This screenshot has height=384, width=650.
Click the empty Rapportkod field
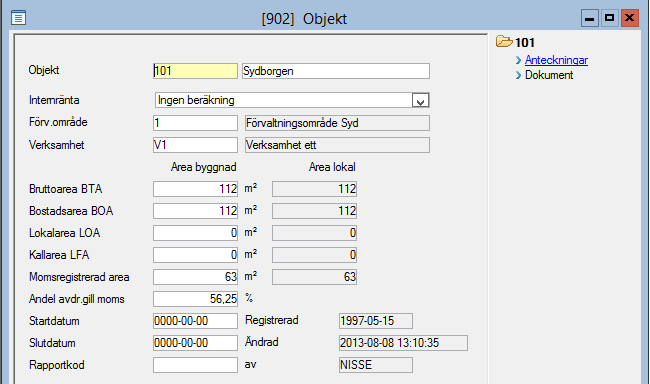coord(195,365)
